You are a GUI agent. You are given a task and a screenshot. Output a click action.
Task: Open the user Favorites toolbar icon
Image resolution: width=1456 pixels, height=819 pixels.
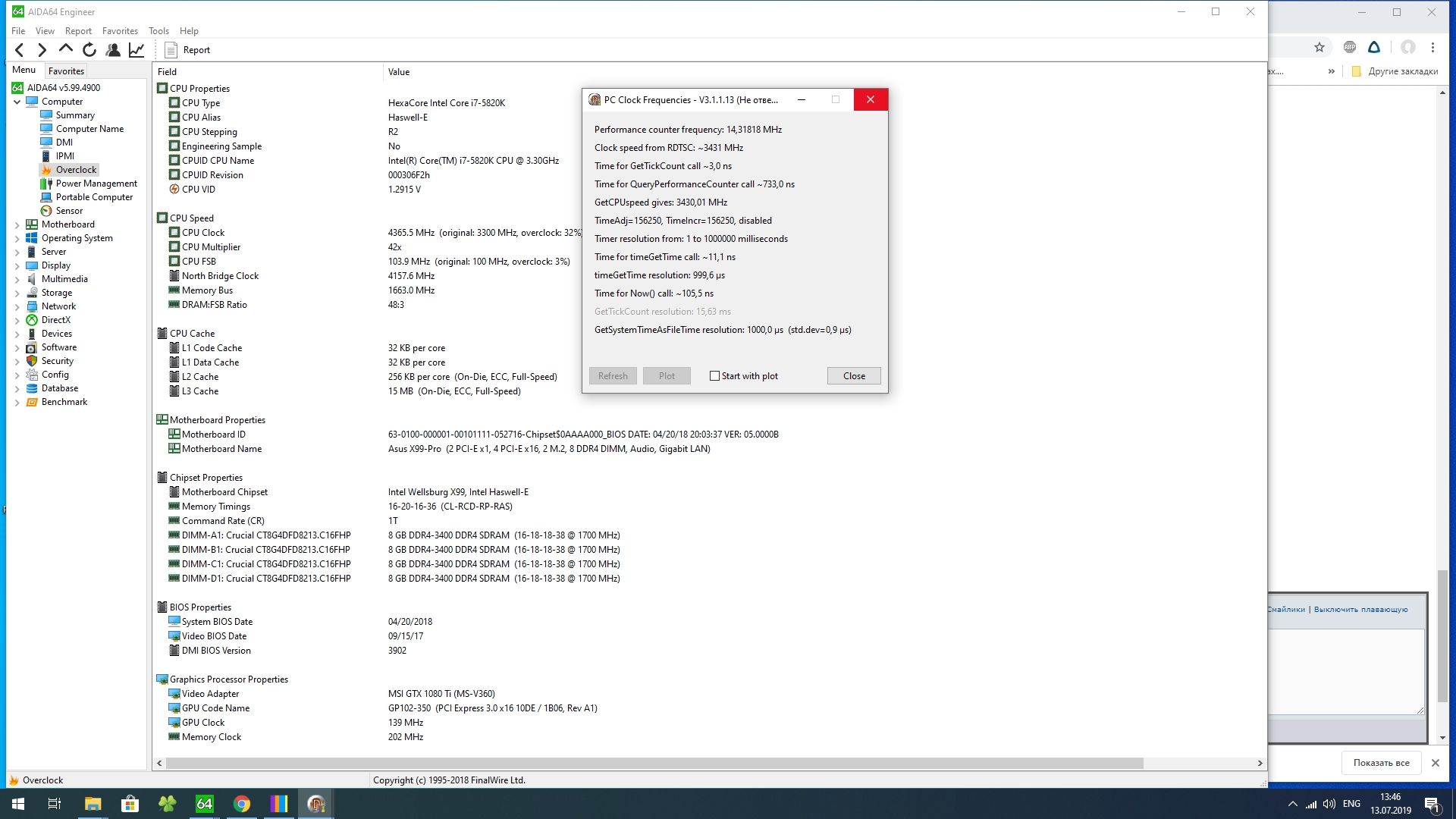[113, 50]
